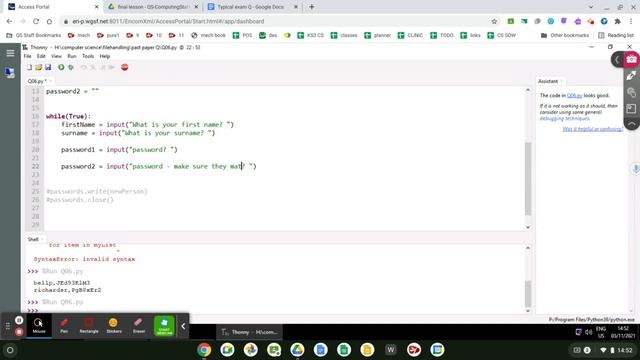Image resolution: width=640 pixels, height=360 pixels.
Task: Open the Chrome extensions puzzle icon
Action: click(x=618, y=21)
